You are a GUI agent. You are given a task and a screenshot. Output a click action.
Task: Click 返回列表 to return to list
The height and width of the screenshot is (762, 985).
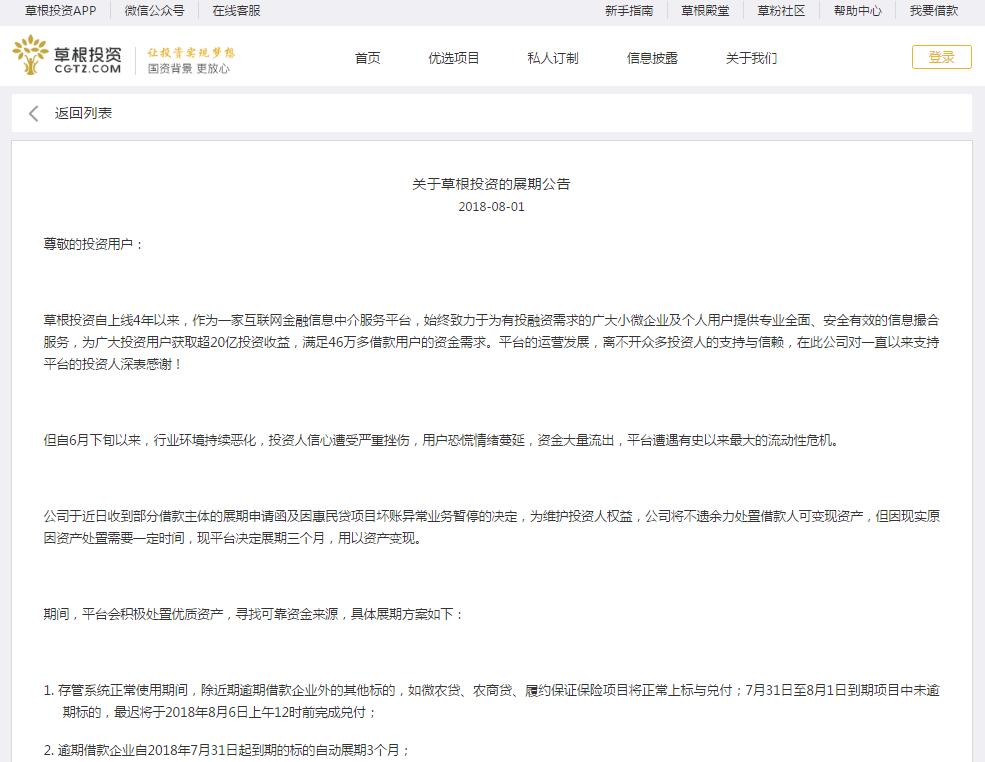(x=84, y=114)
